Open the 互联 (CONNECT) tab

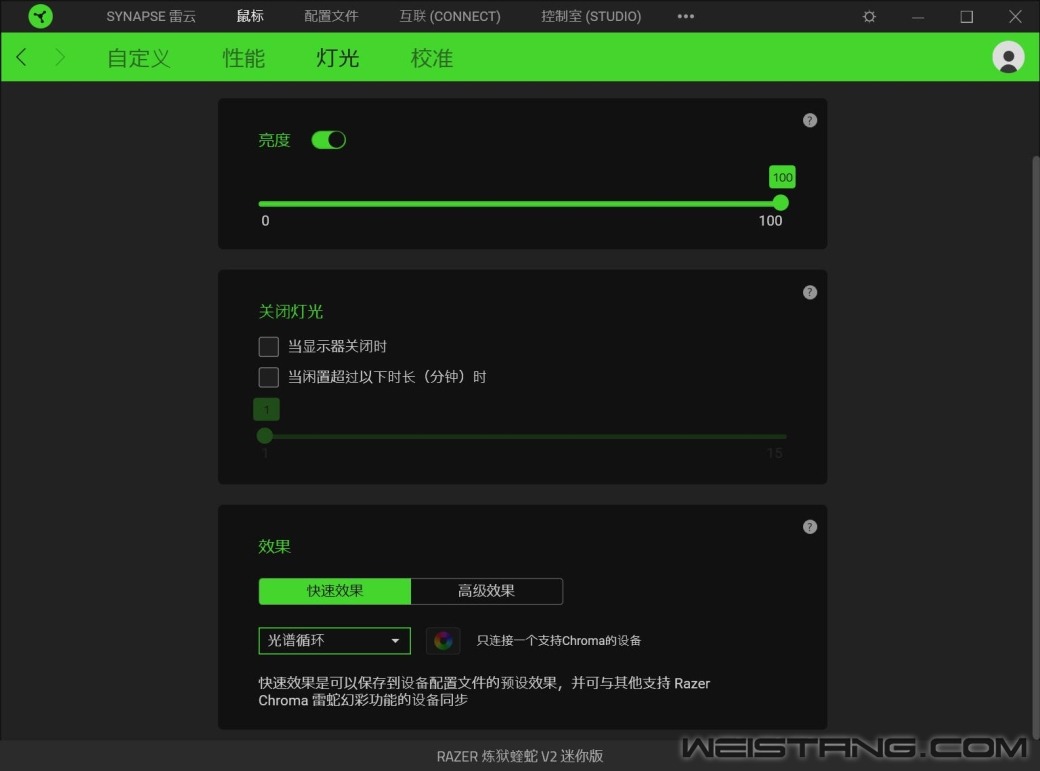coord(450,16)
